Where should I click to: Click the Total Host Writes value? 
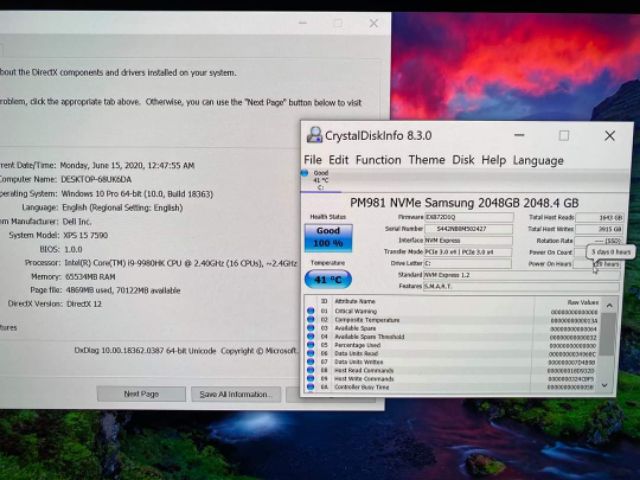(x=599, y=229)
